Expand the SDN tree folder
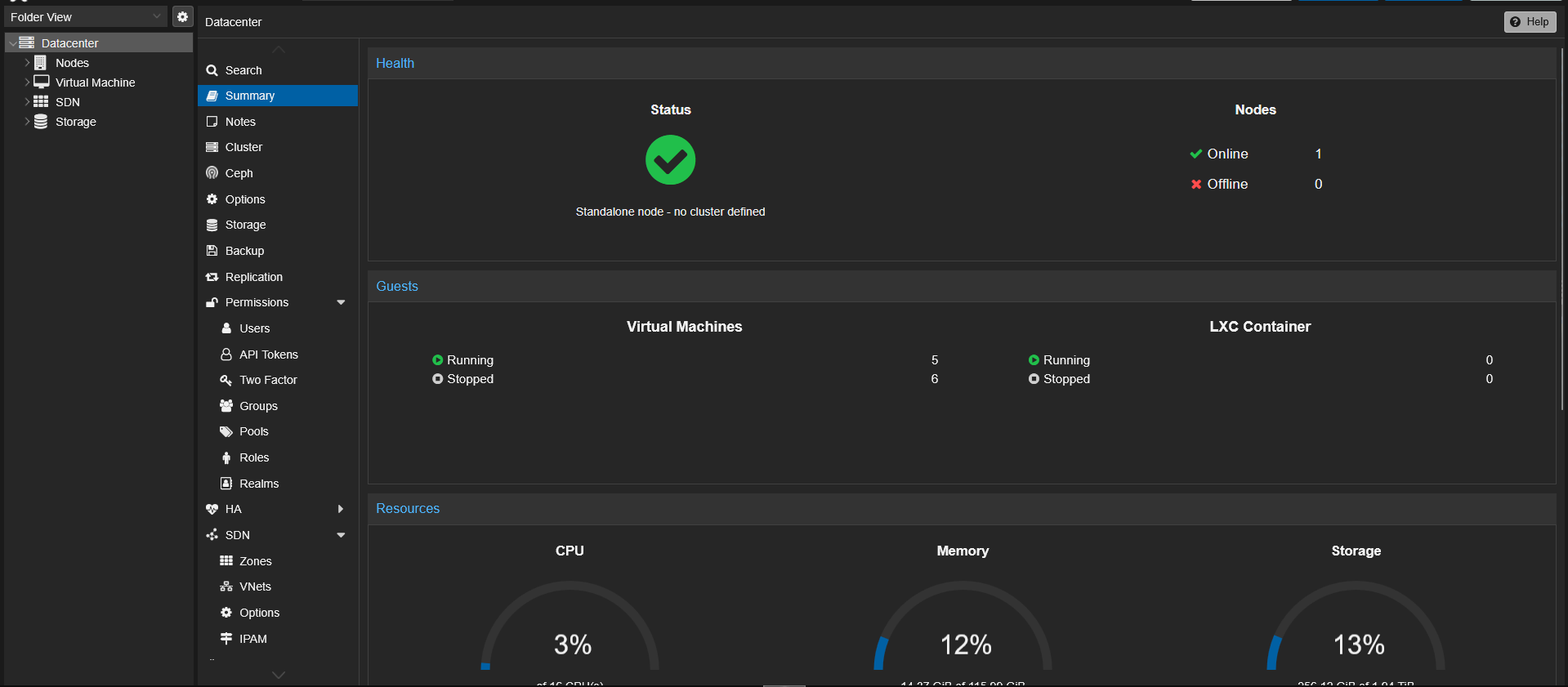 [27, 102]
